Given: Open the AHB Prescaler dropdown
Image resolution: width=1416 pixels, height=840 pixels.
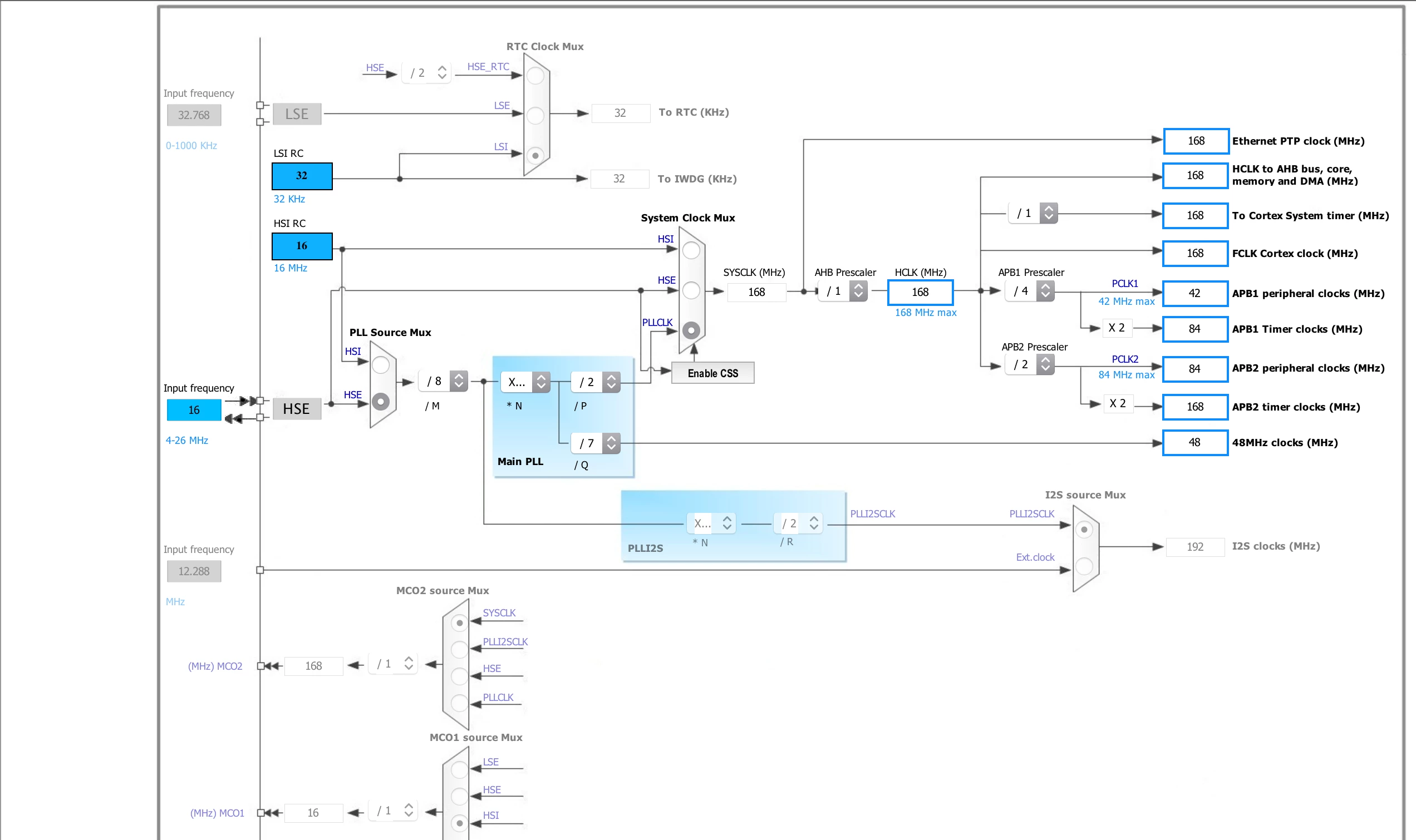Looking at the screenshot, I should pos(843,291).
